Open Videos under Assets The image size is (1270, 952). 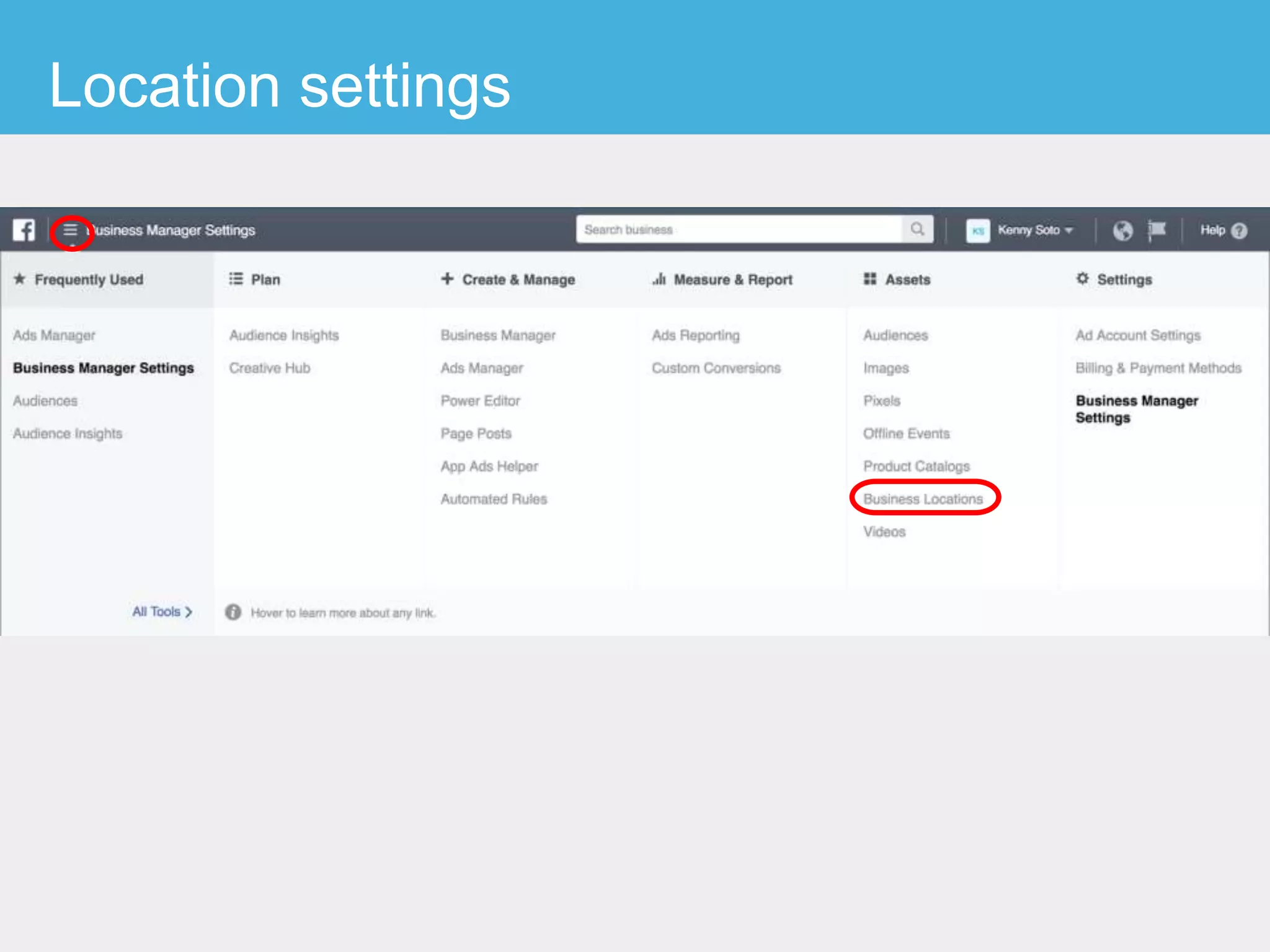884,532
